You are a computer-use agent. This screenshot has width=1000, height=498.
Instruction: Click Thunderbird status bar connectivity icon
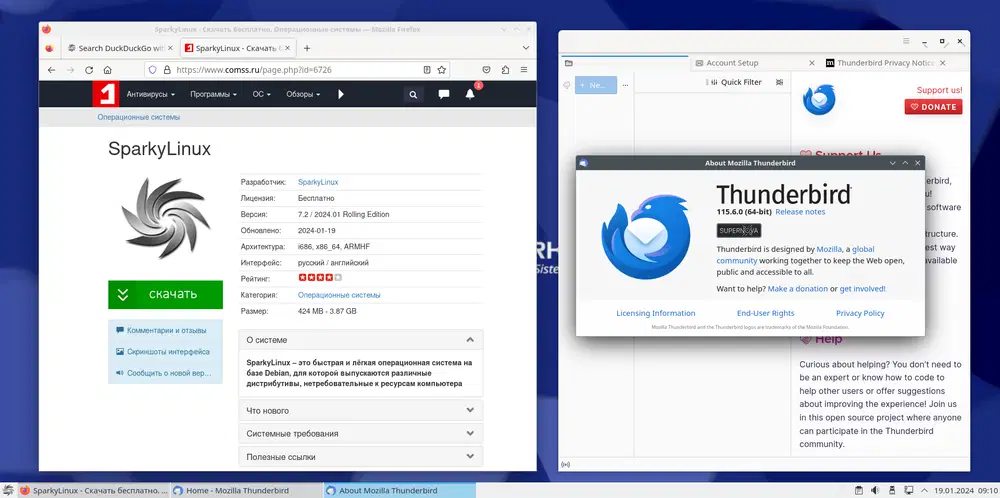[x=566, y=464]
